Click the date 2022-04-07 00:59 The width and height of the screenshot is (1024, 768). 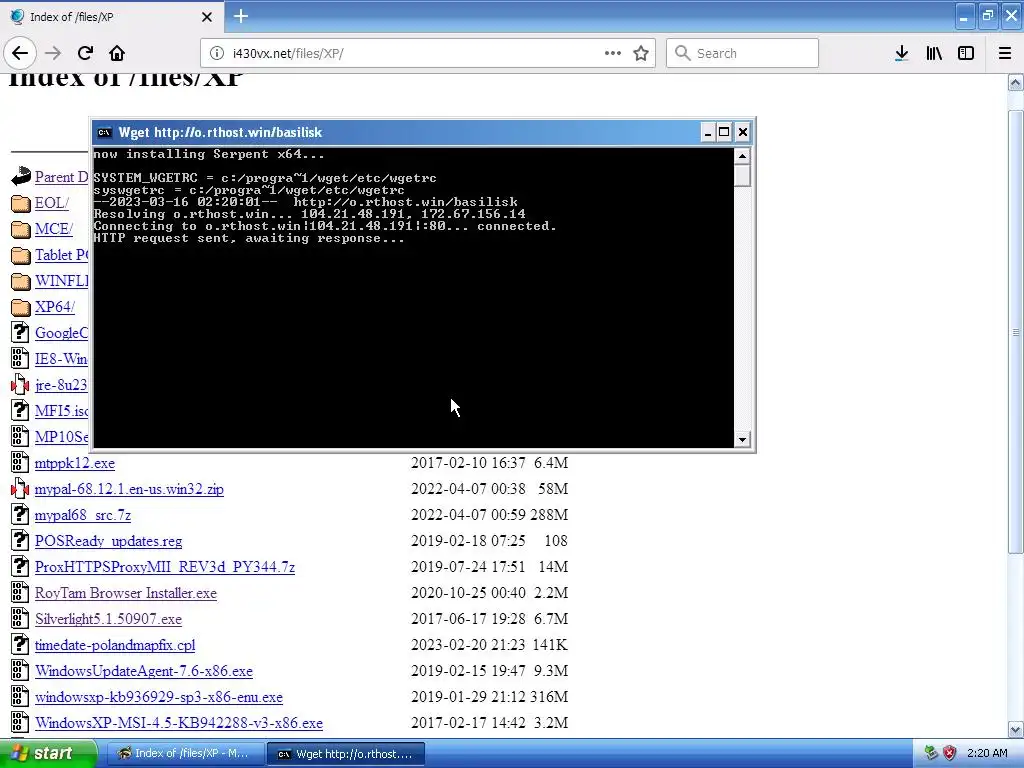pyautogui.click(x=468, y=515)
